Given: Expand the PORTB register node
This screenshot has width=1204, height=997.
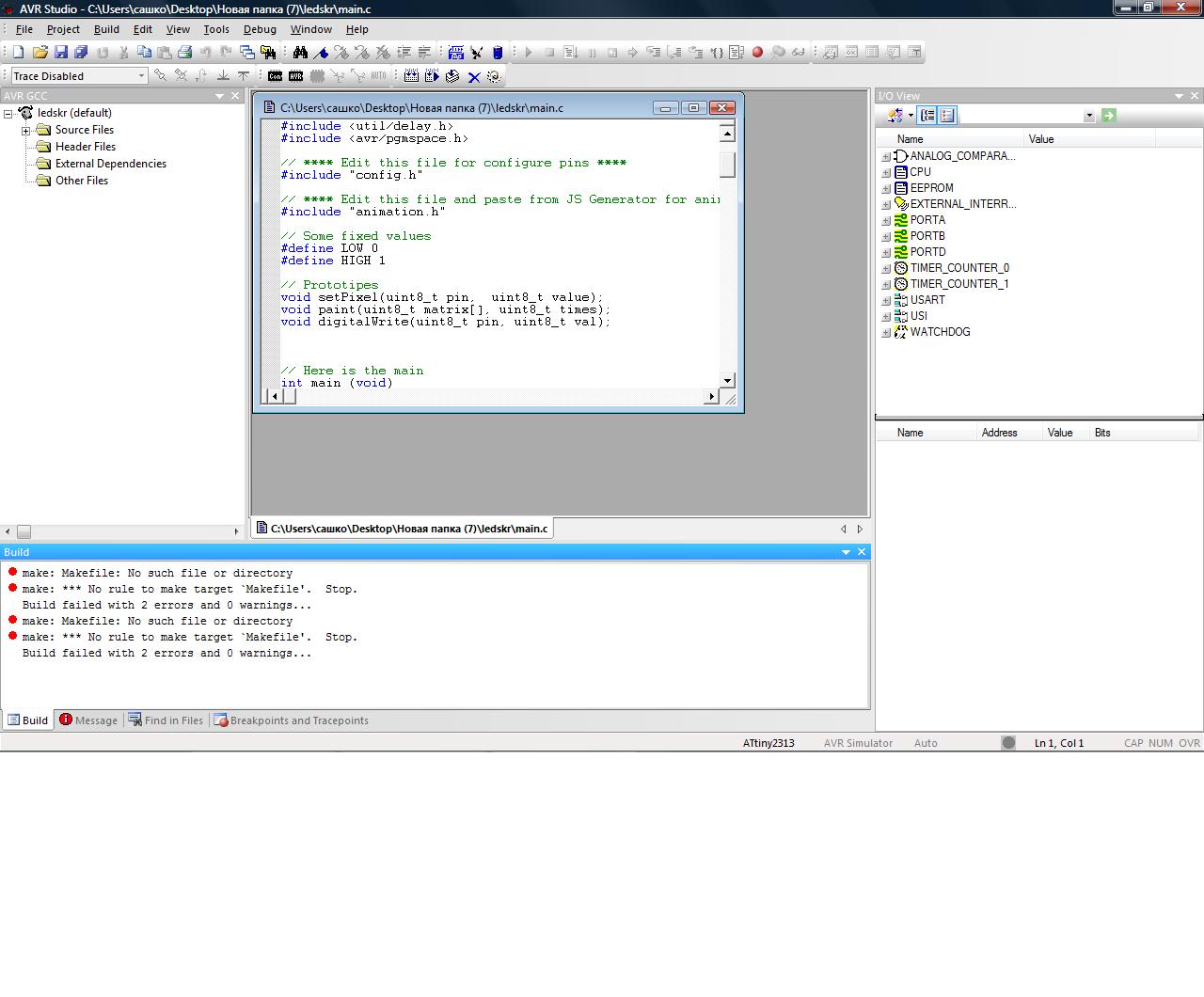Looking at the screenshot, I should [x=886, y=237].
